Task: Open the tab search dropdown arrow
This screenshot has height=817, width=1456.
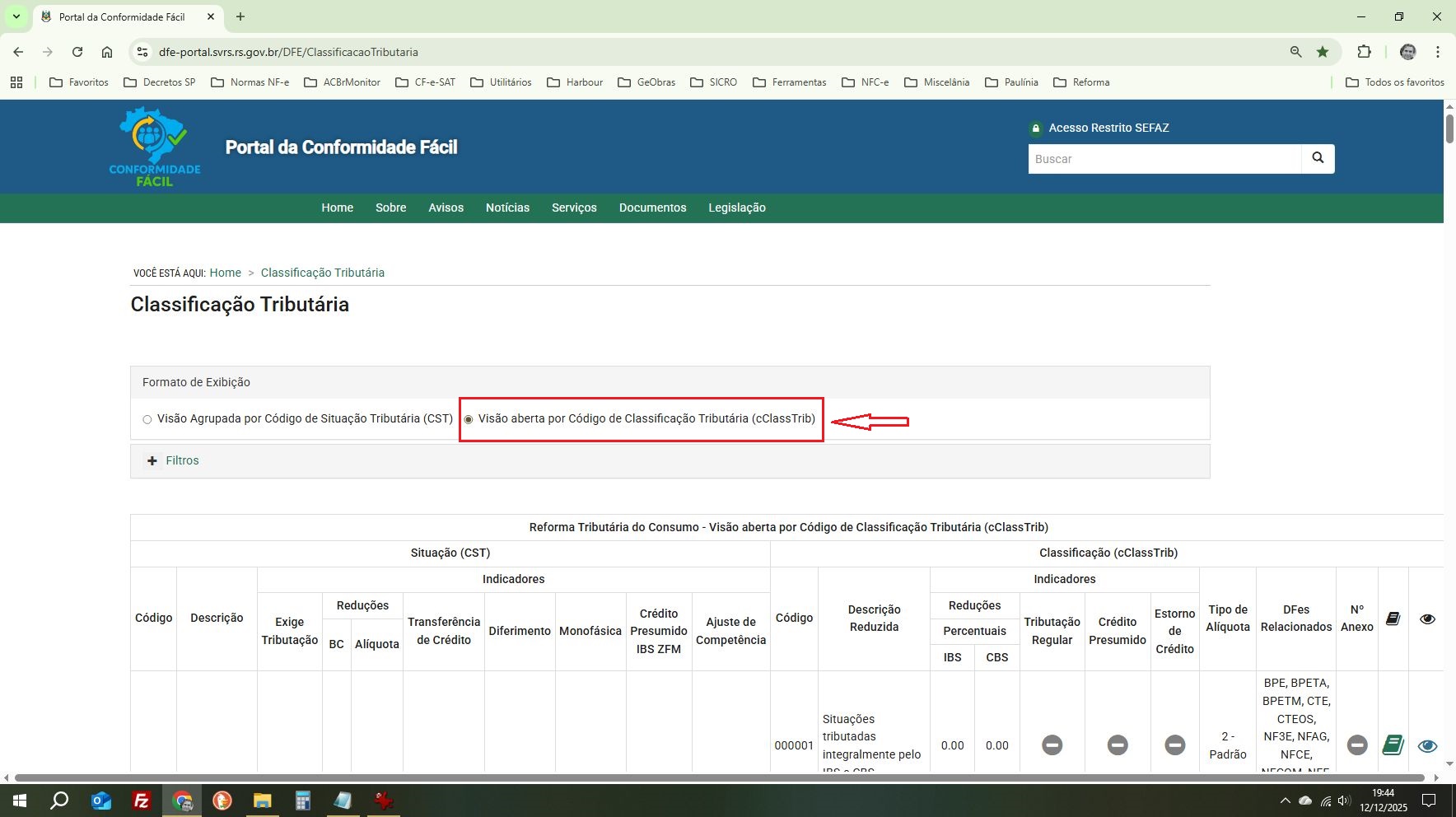Action: (16, 16)
